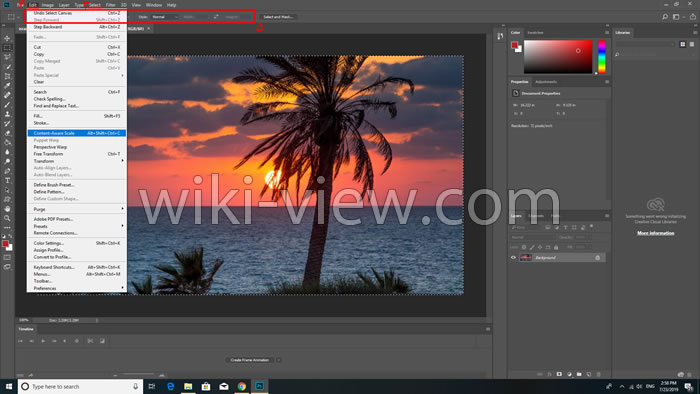Open the History panel icon
The width and height of the screenshot is (700, 394).
pyautogui.click(x=500, y=36)
